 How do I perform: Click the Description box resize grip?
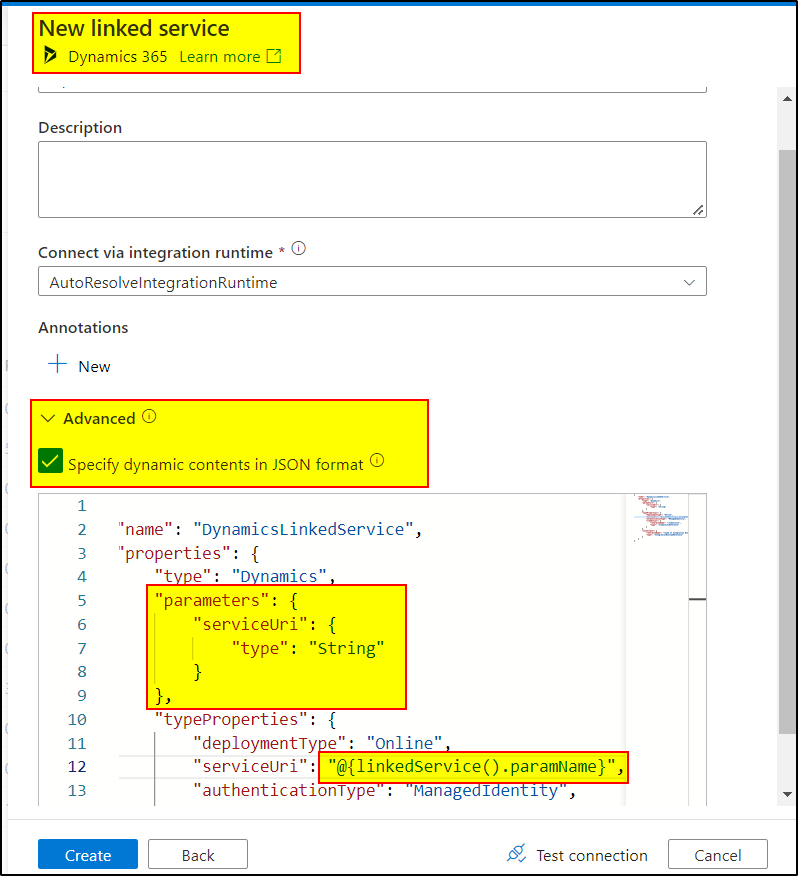698,210
